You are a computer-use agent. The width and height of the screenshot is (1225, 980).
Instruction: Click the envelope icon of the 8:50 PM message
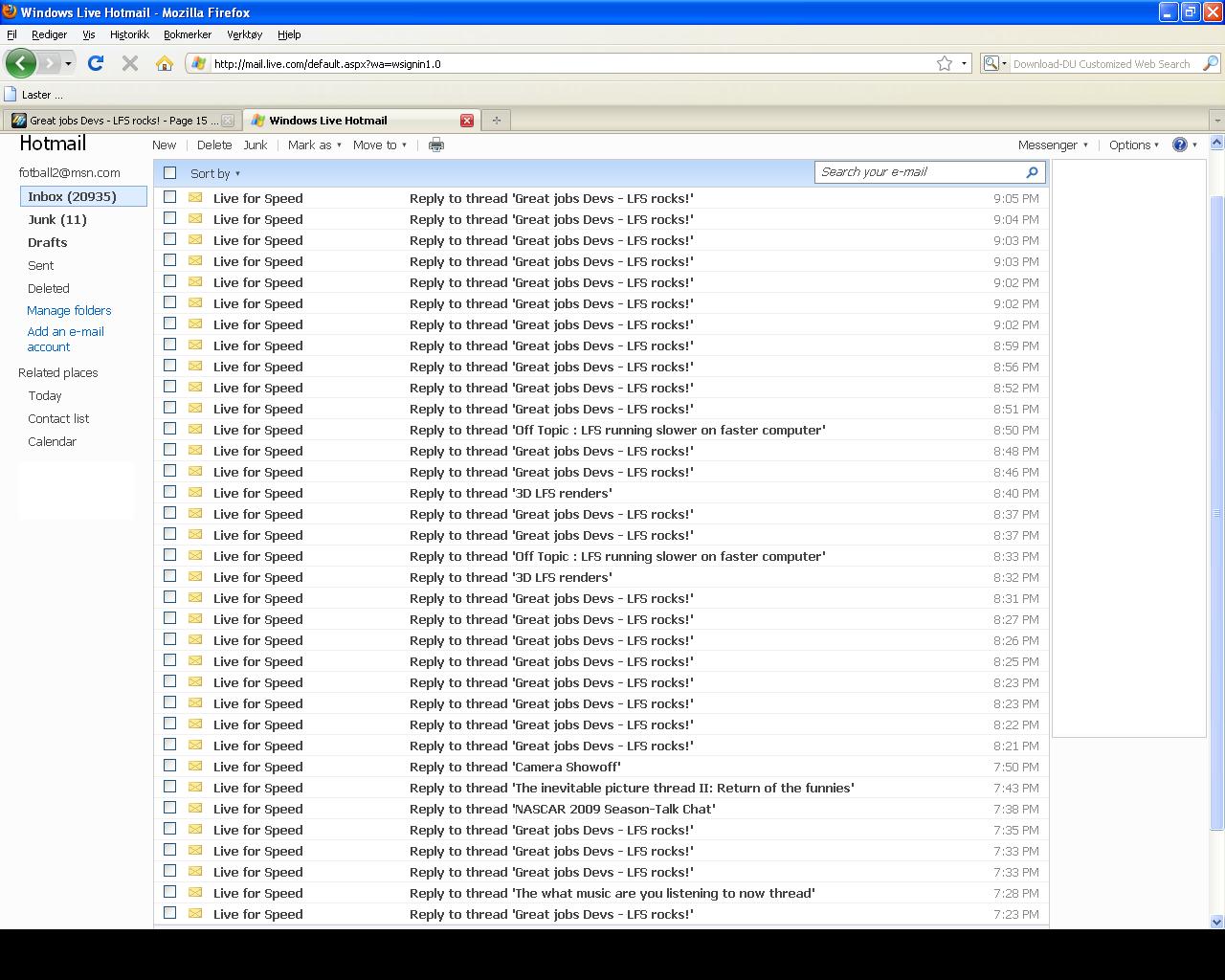(195, 430)
